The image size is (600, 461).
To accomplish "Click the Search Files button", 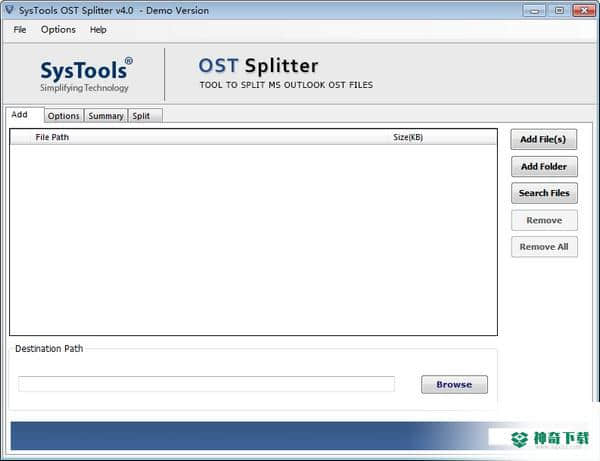I will pyautogui.click(x=544, y=193).
